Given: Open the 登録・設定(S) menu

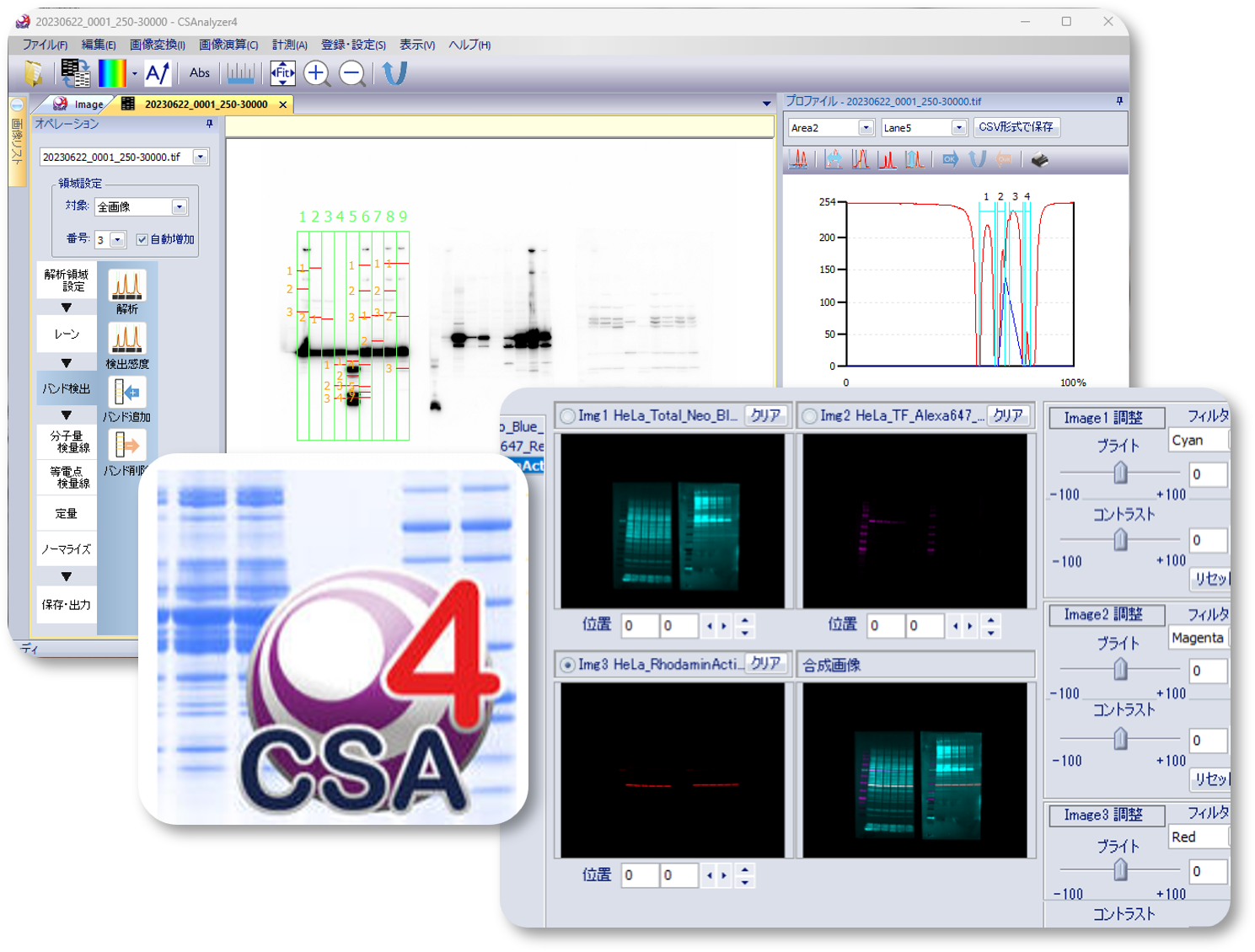Looking at the screenshot, I should (353, 45).
